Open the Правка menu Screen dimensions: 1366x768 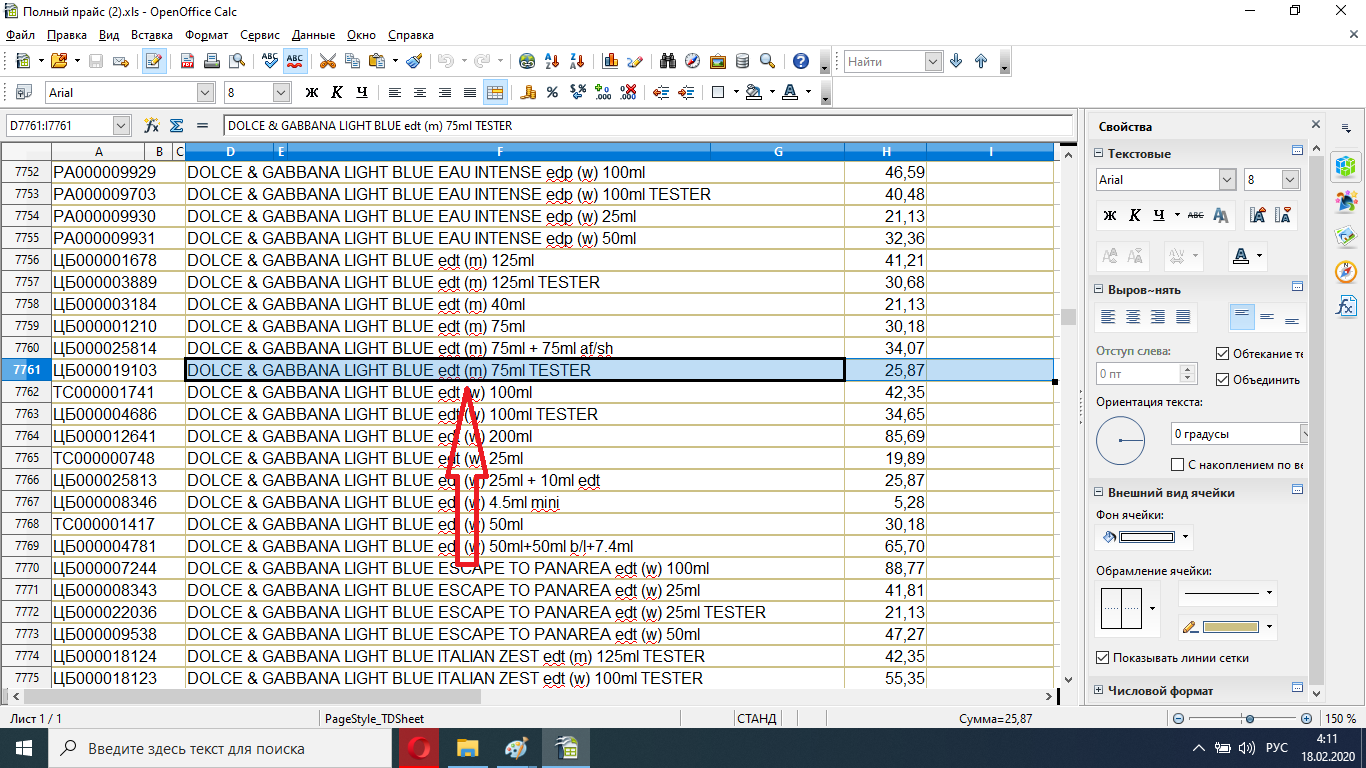pos(67,35)
